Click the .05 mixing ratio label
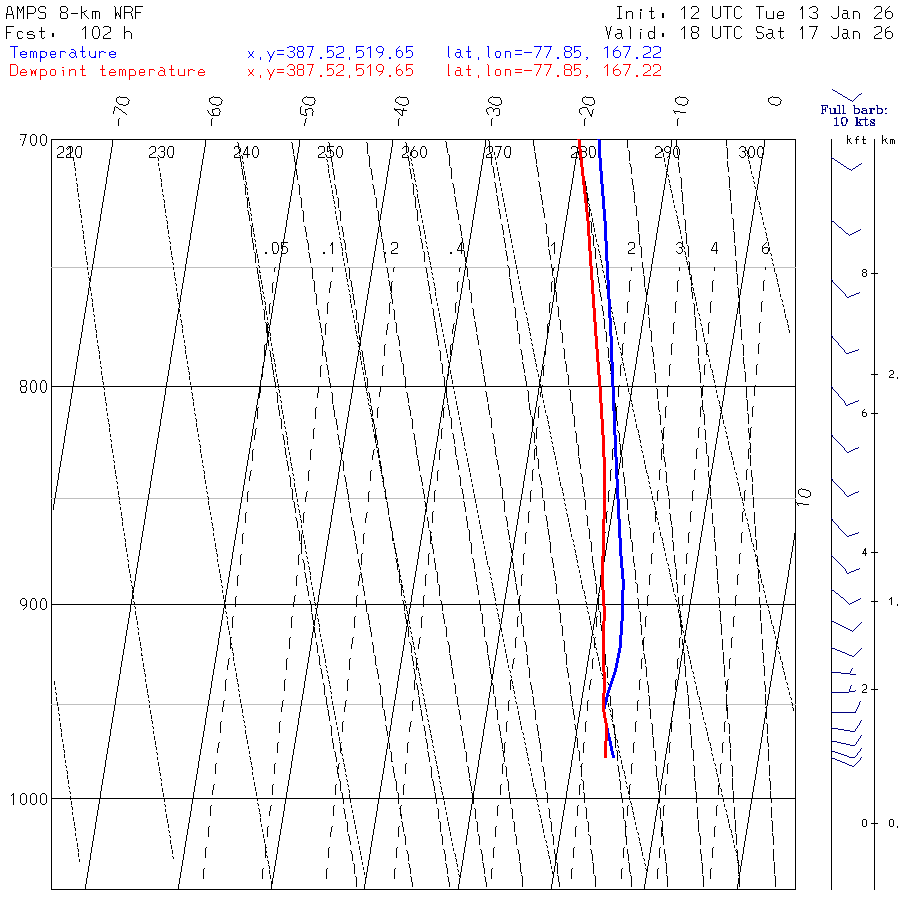This screenshot has width=900, height=900. tap(276, 249)
